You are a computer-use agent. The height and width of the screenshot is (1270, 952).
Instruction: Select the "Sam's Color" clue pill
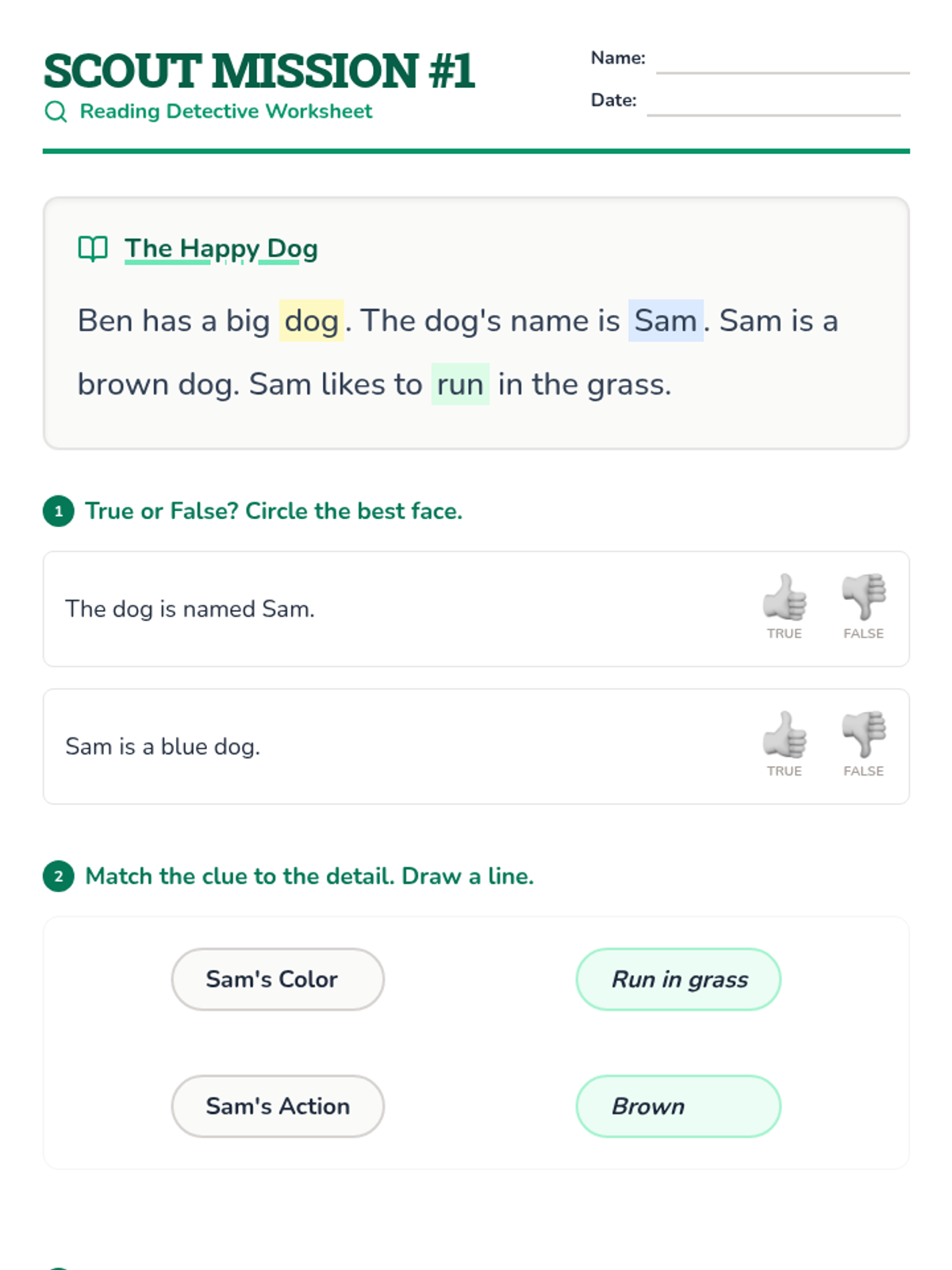(x=278, y=979)
